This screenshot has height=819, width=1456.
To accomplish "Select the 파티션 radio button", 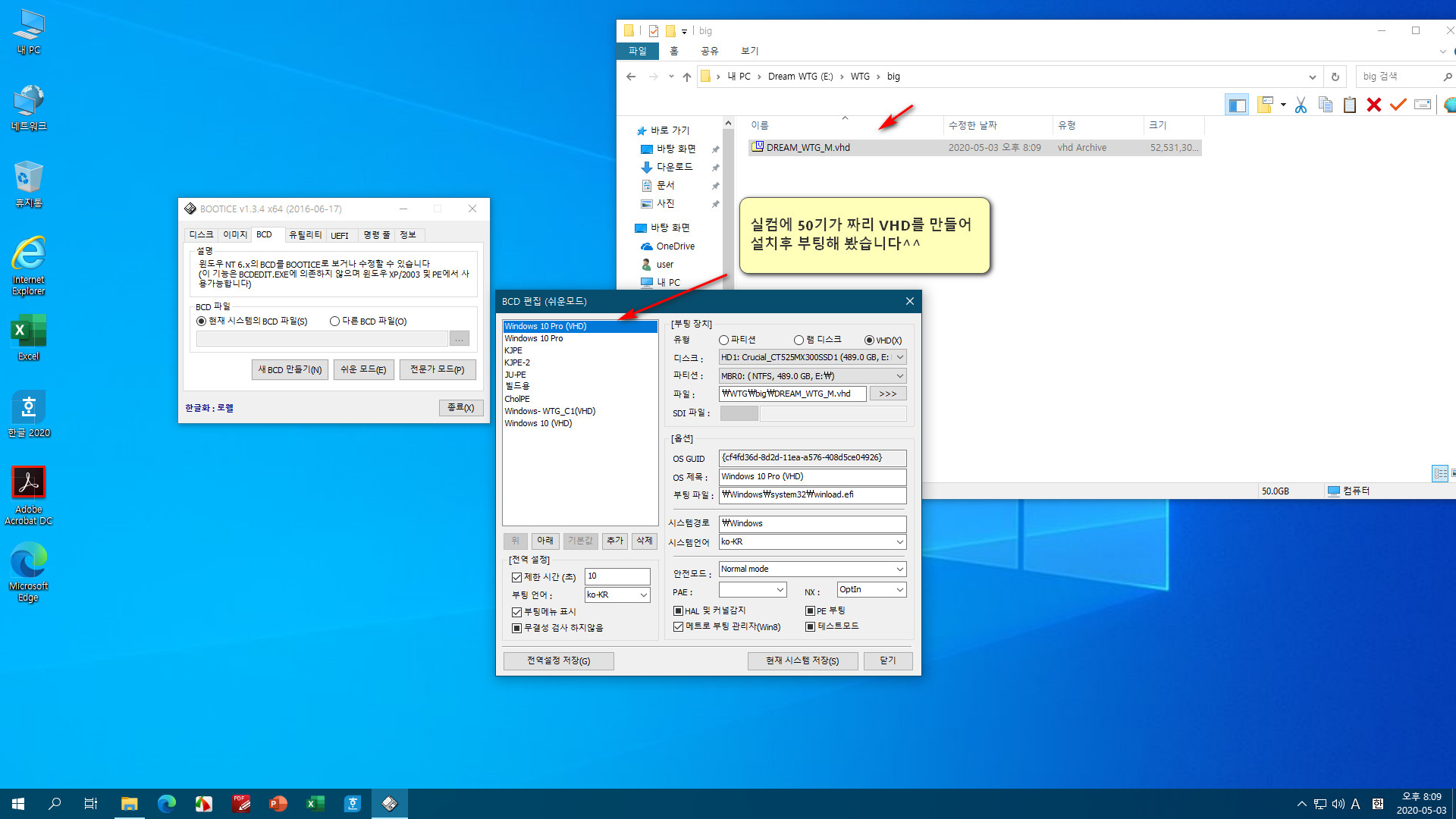I will pyautogui.click(x=723, y=340).
